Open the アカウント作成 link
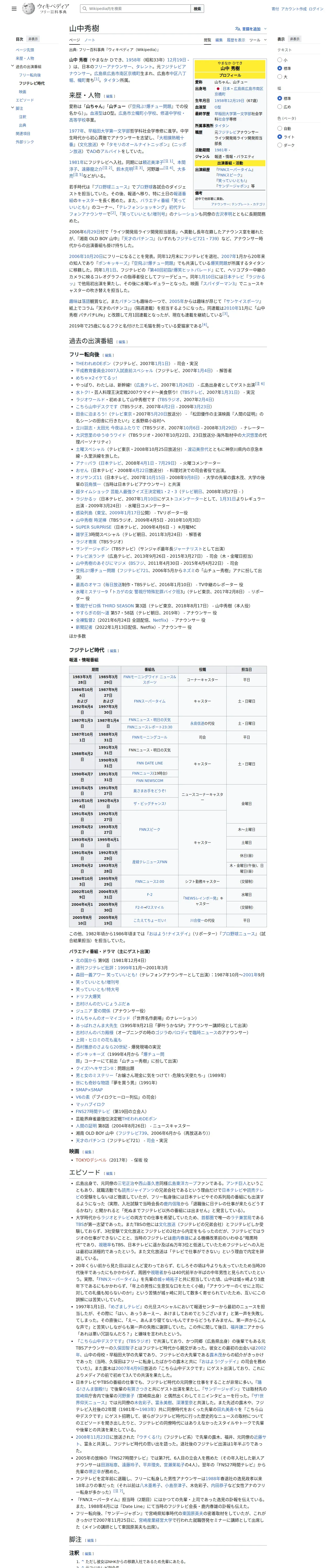Viewport: 336px width, 1568px height. [294, 9]
